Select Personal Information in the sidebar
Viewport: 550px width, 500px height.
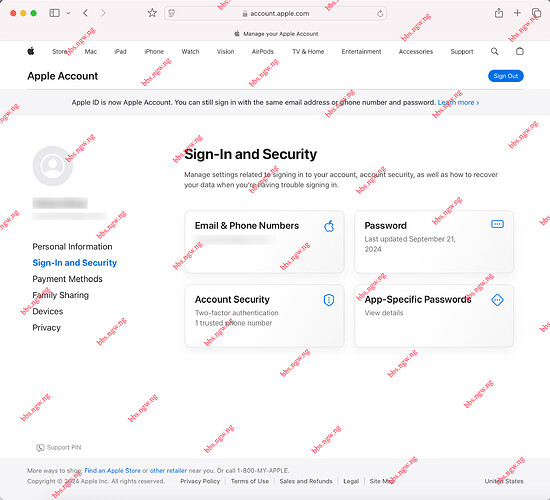pos(72,247)
